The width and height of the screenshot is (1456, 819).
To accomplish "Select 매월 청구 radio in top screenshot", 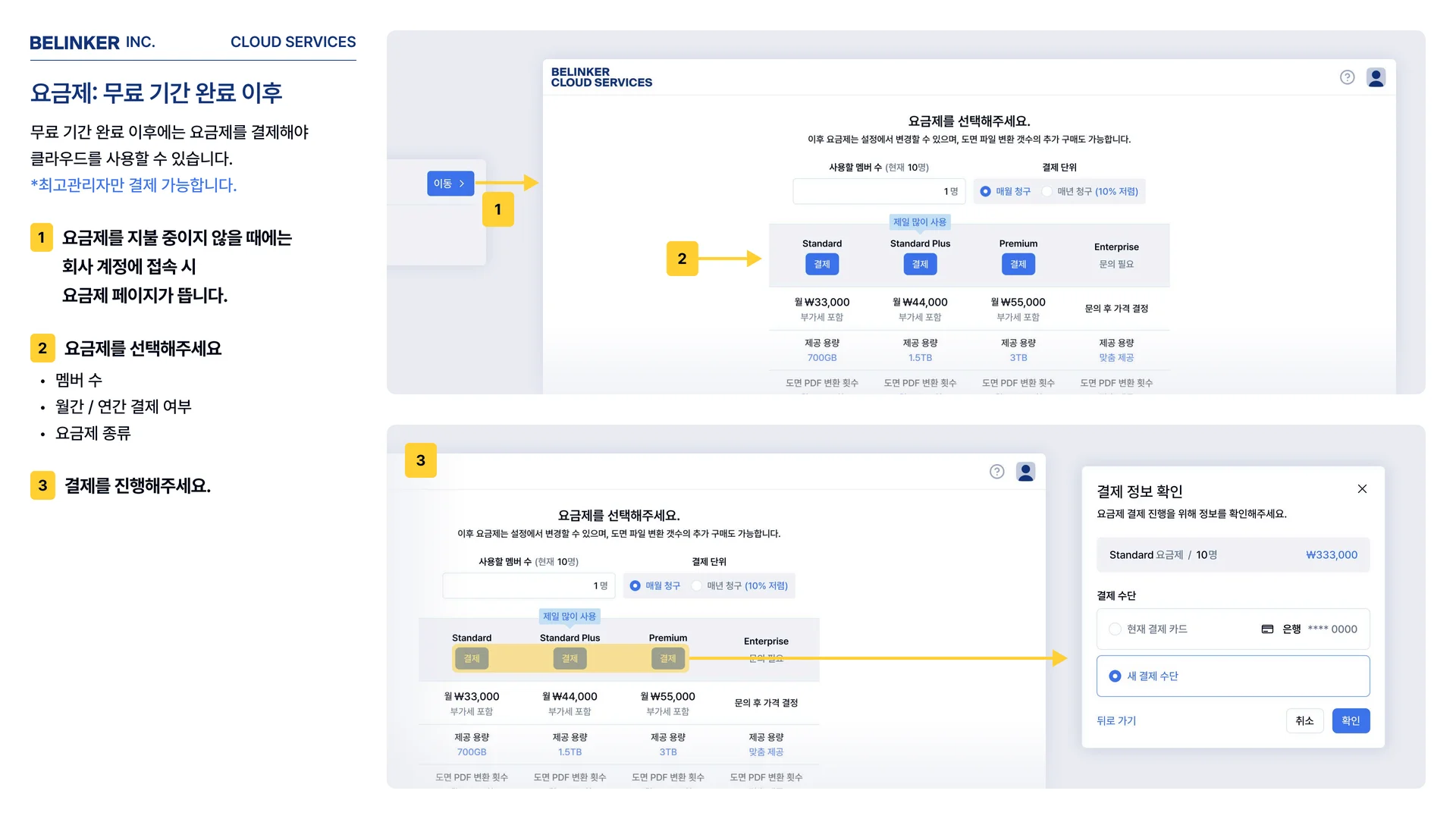I will 985,192.
